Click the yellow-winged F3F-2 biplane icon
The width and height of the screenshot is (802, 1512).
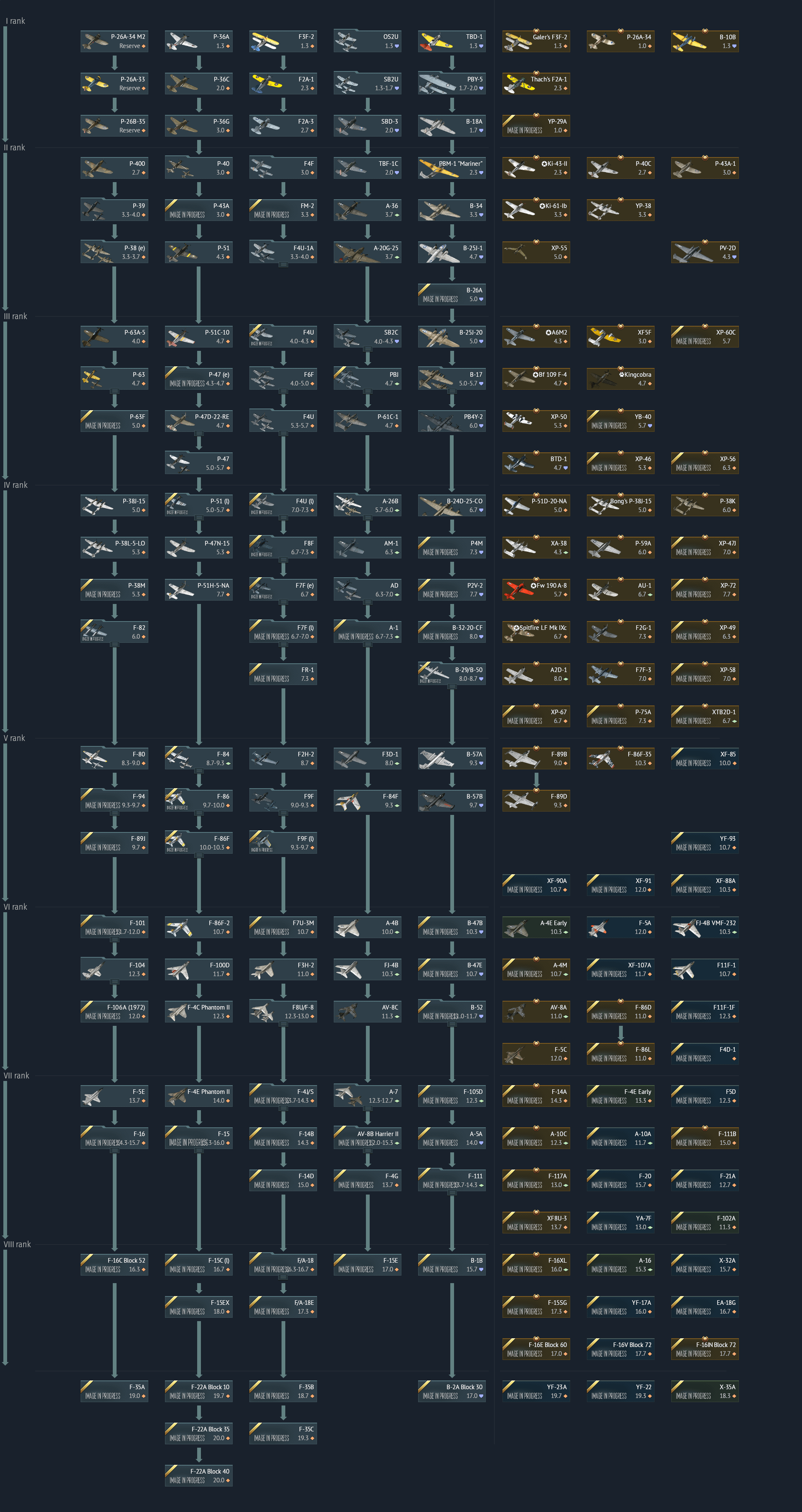pos(264,41)
